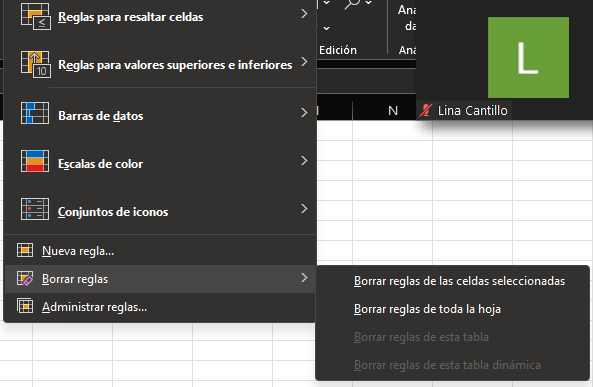Click Borrar reglas de esta tabla dinámica

[x=452, y=365]
